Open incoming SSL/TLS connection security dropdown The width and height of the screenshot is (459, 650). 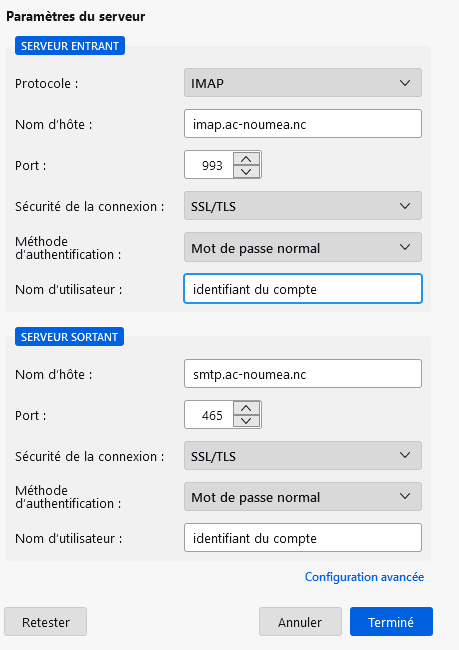click(x=303, y=206)
